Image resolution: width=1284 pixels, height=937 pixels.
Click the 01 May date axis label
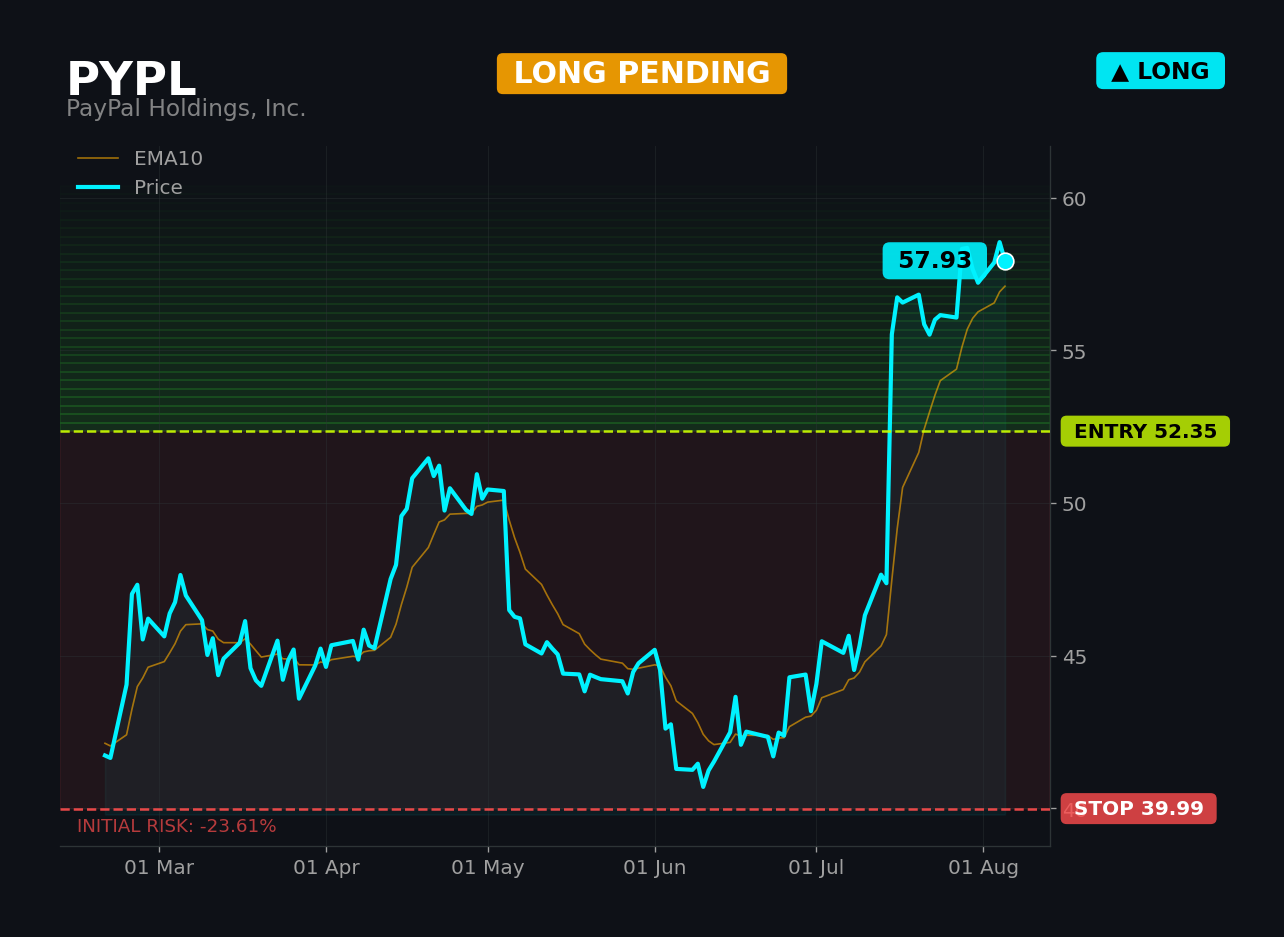pos(488,868)
